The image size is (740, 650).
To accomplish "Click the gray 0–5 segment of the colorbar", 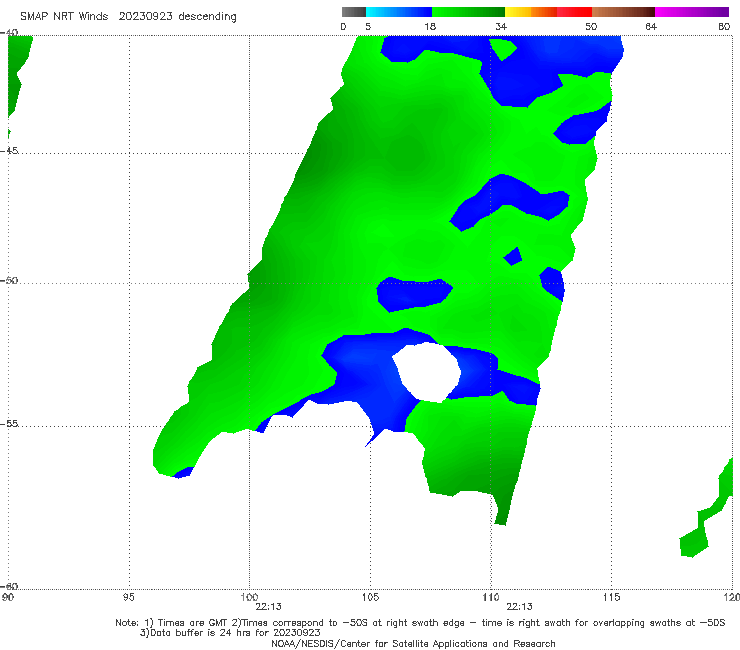I will pos(353,12).
